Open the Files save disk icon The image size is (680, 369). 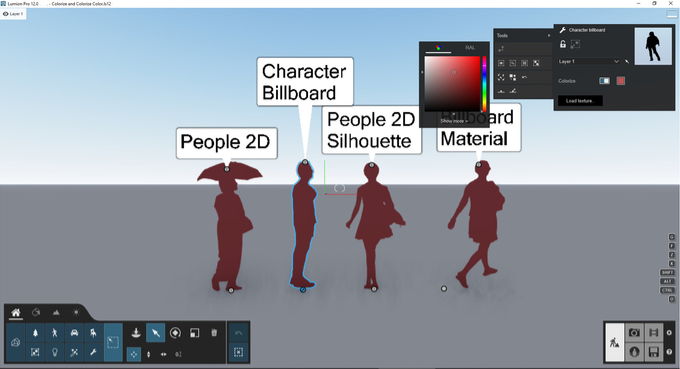click(x=654, y=352)
